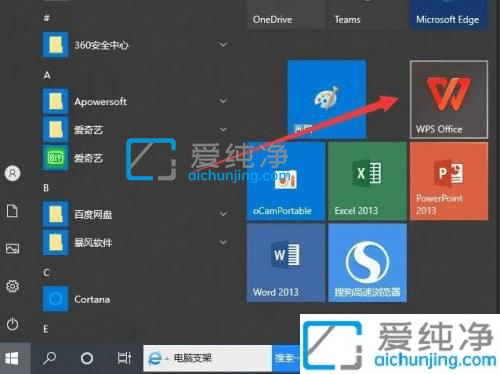Click the 暴风软件 label text
The width and height of the screenshot is (500, 374).
(x=93, y=243)
